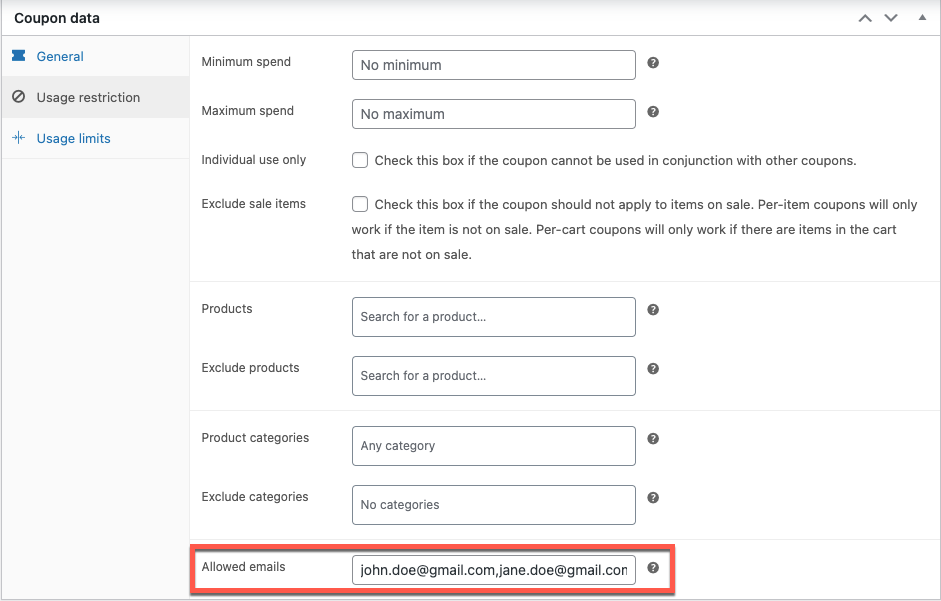Show help for Maximum spend
Viewport: 941px width, 601px height.
[653, 112]
